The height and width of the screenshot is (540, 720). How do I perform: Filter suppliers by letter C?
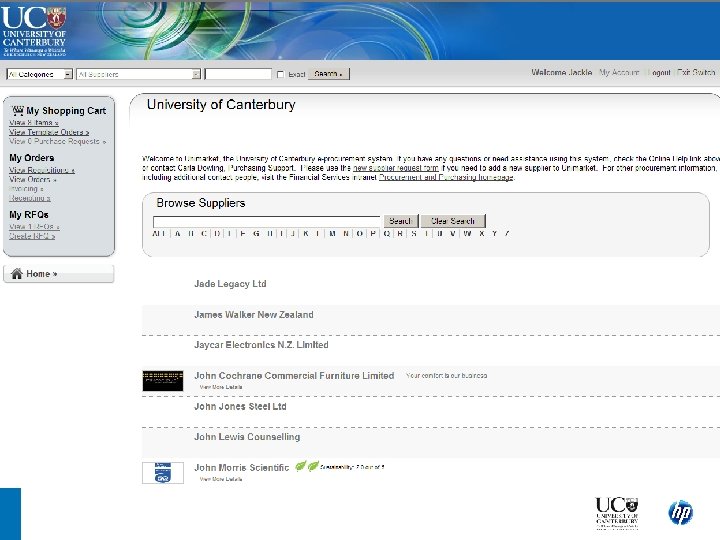pyautogui.click(x=204, y=233)
